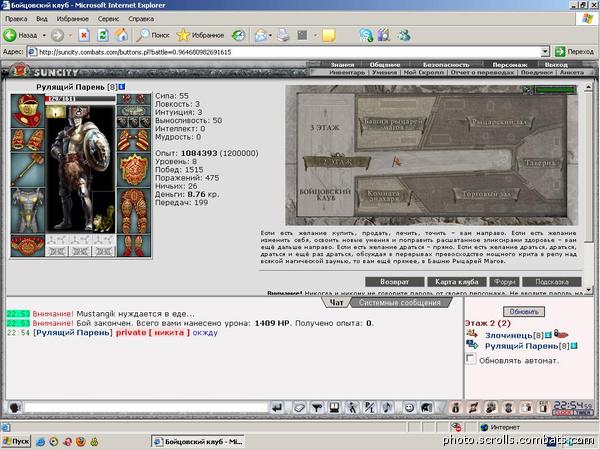Click the eraser clear-chat icon

(299, 408)
